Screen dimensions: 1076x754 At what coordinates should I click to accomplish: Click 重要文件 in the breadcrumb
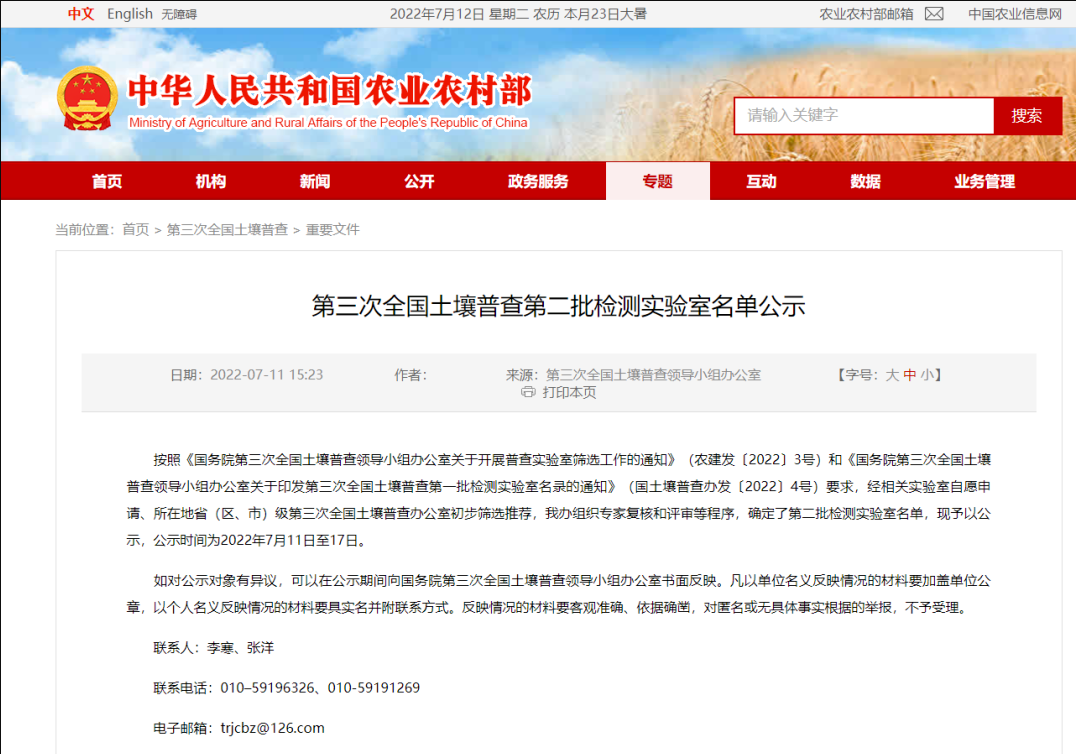[x=332, y=230]
